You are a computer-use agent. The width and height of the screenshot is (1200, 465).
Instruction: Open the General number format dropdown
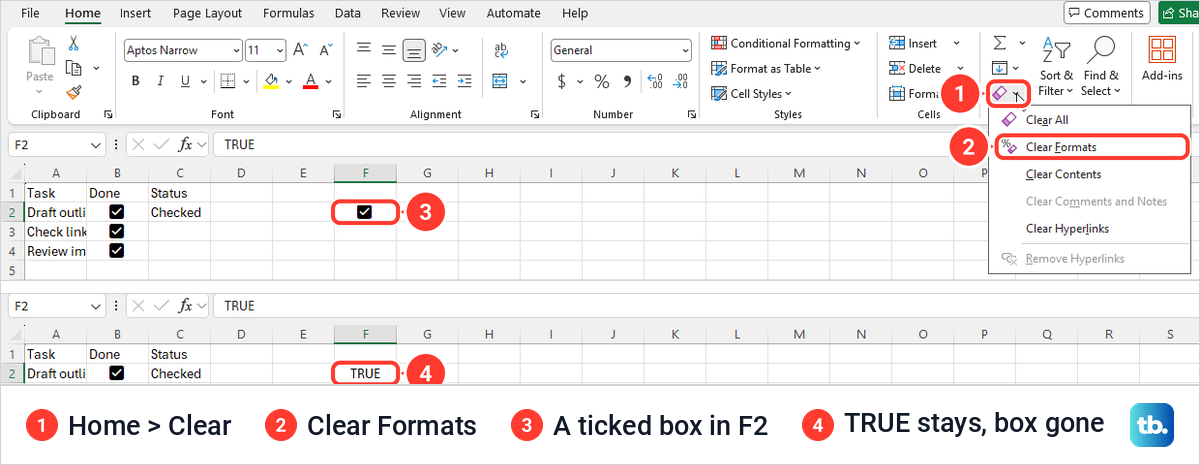pos(685,50)
